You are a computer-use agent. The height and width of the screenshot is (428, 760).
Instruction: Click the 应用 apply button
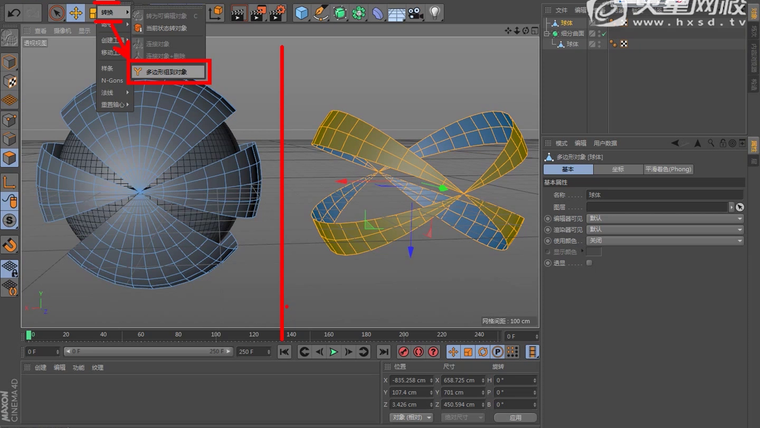(515, 417)
